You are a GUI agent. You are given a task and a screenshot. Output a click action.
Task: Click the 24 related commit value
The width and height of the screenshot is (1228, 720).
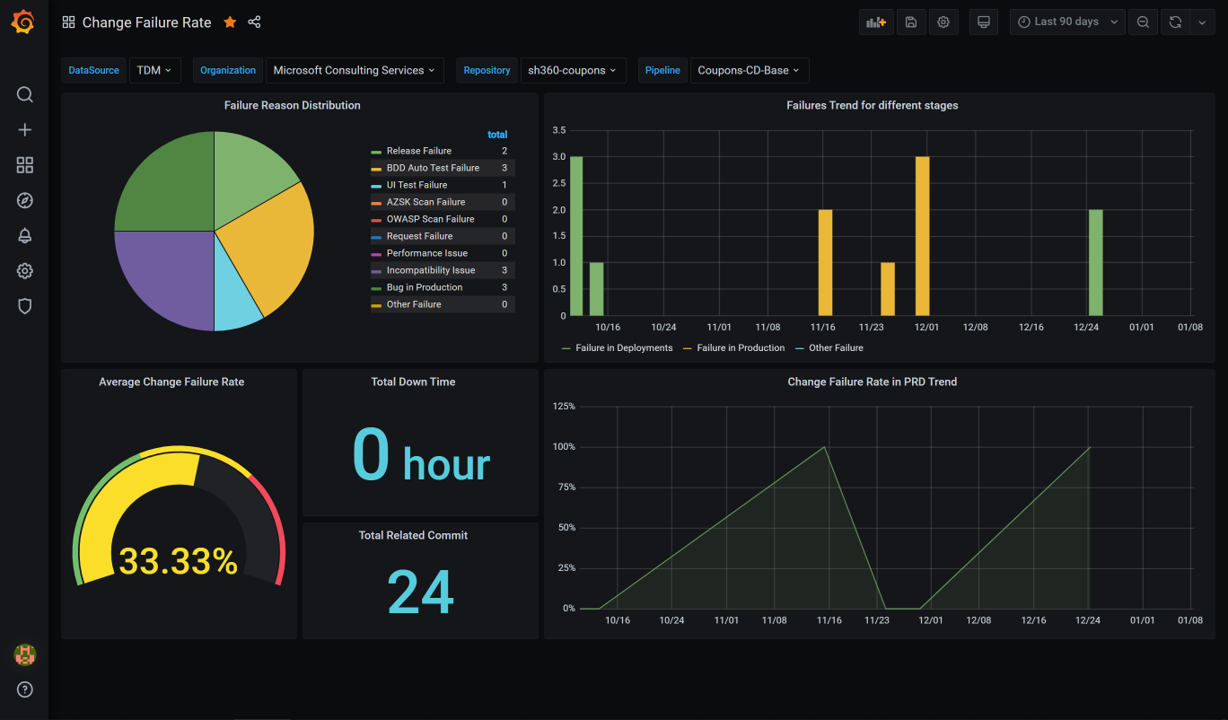tap(421, 591)
